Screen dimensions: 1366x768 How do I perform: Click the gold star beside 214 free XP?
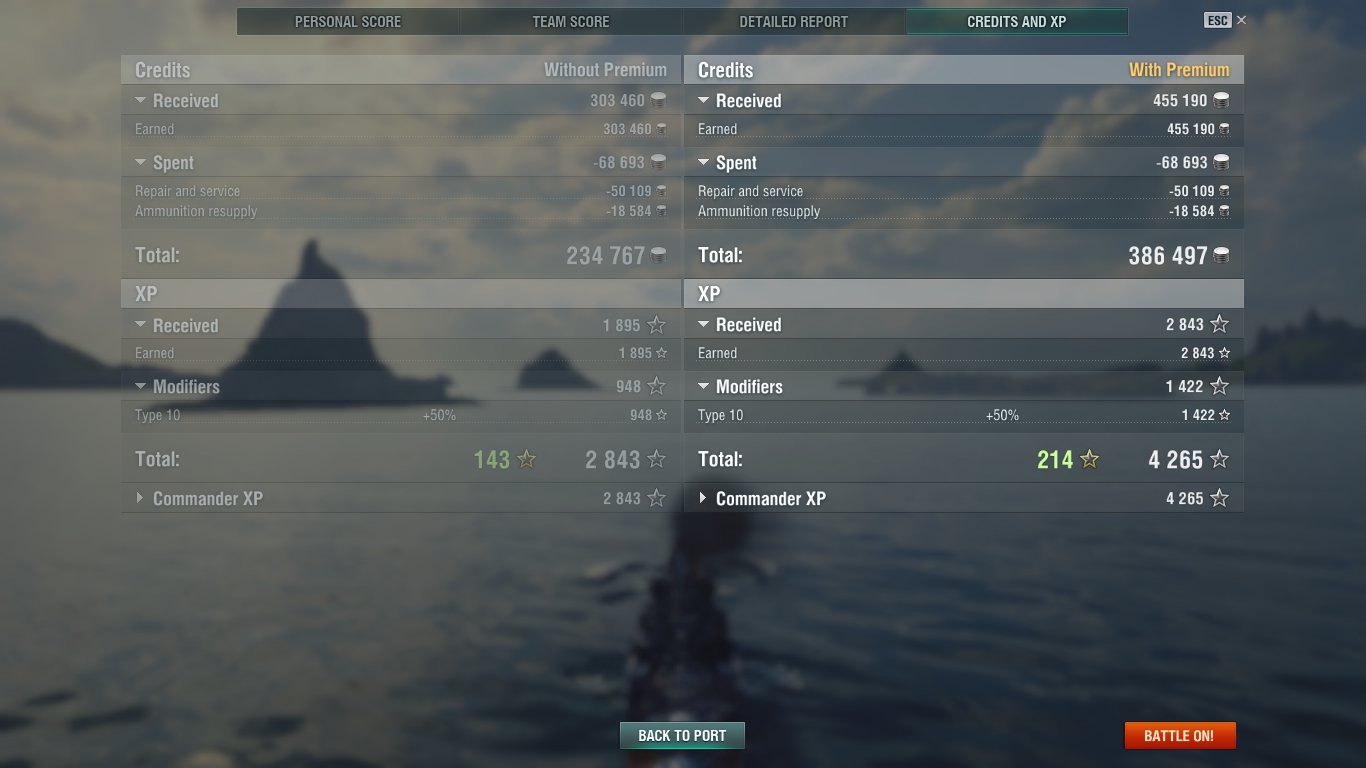(1090, 459)
